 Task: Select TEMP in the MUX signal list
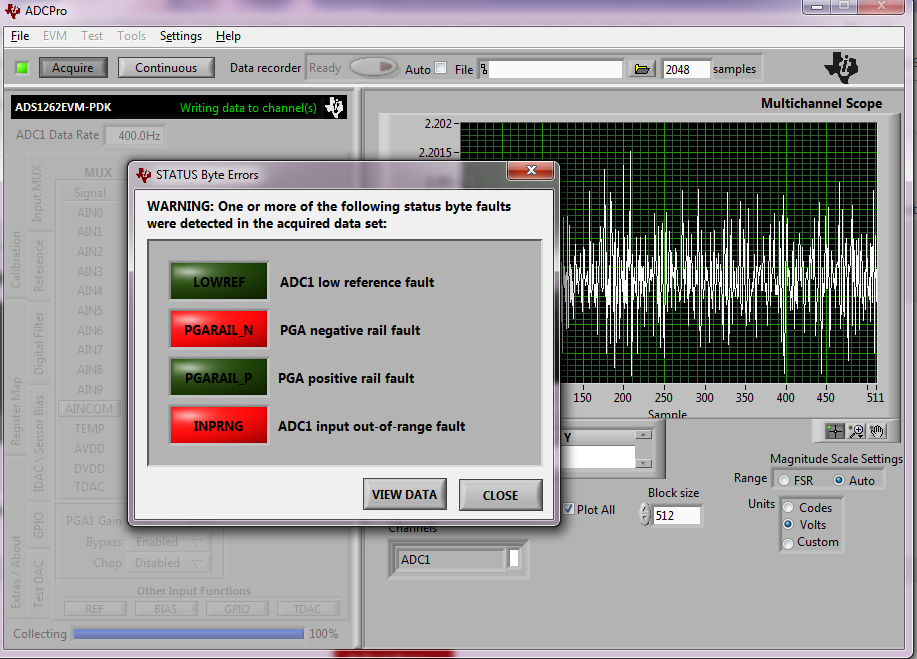[x=89, y=429]
